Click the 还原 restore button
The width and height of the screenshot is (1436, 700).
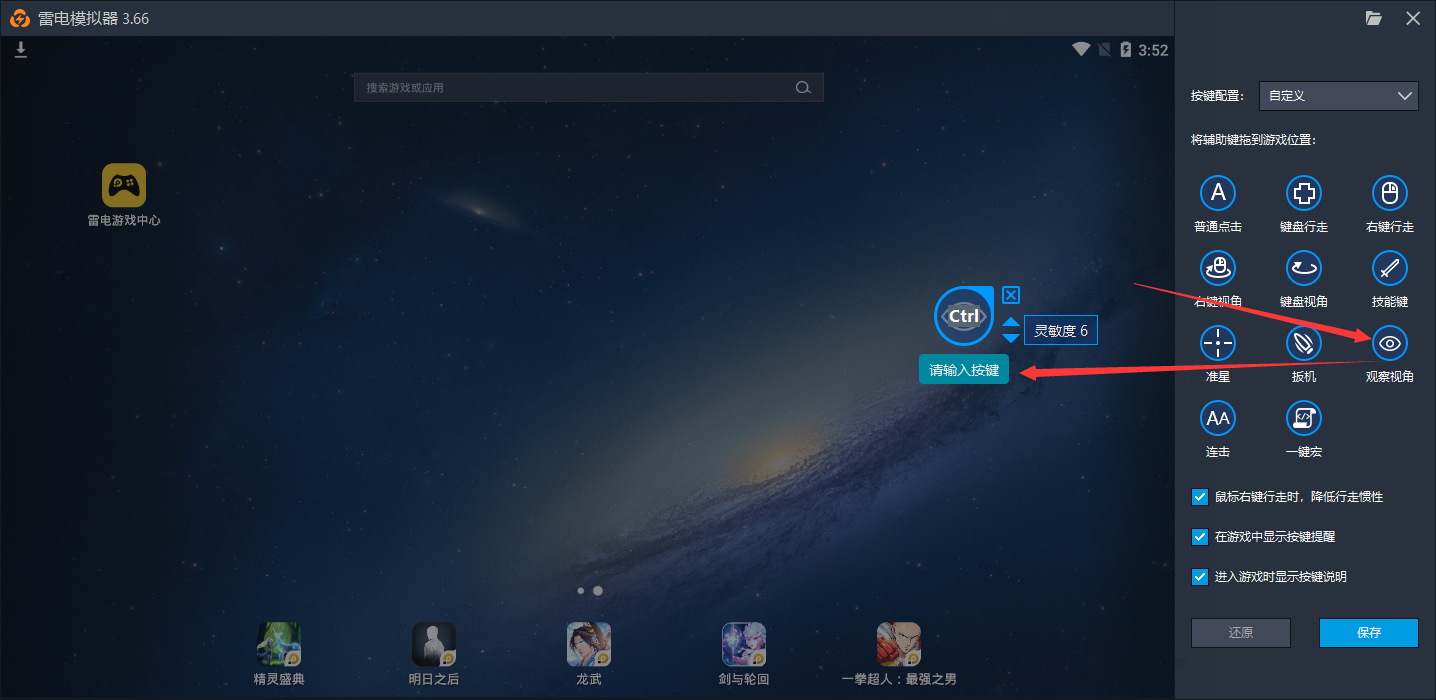(1240, 633)
